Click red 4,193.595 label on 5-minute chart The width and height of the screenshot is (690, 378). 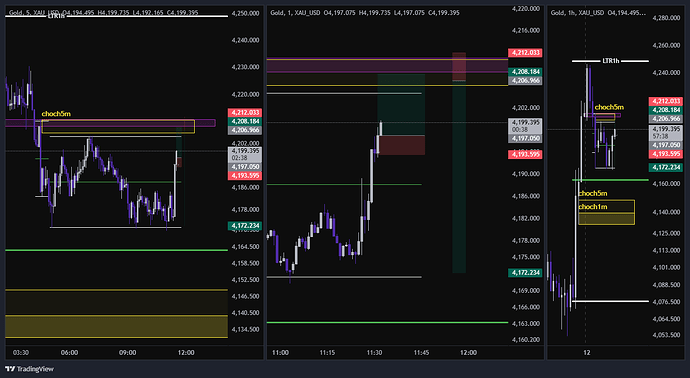click(245, 175)
